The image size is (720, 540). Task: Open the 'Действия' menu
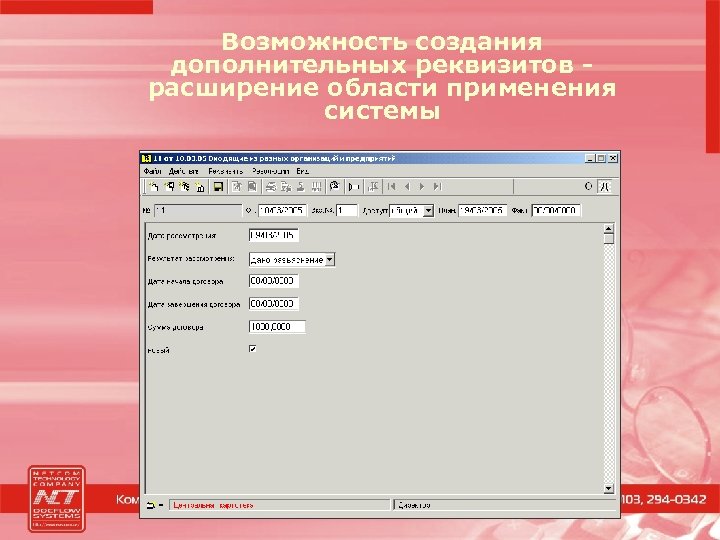pos(184,171)
